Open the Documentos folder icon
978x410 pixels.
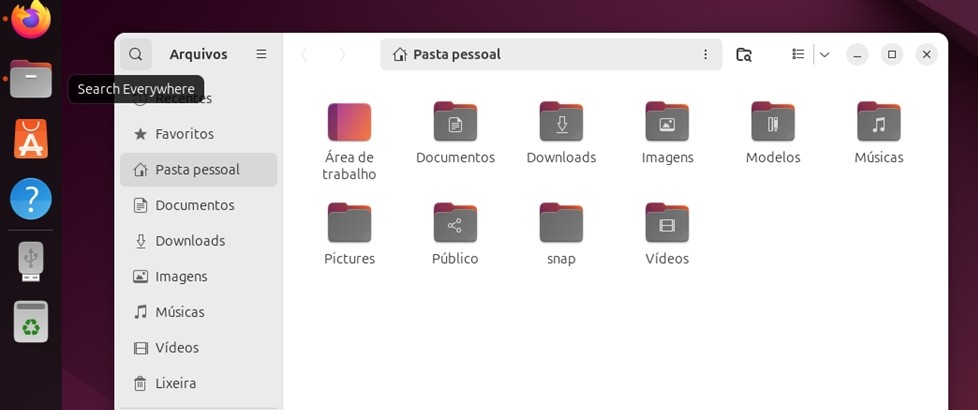point(455,122)
